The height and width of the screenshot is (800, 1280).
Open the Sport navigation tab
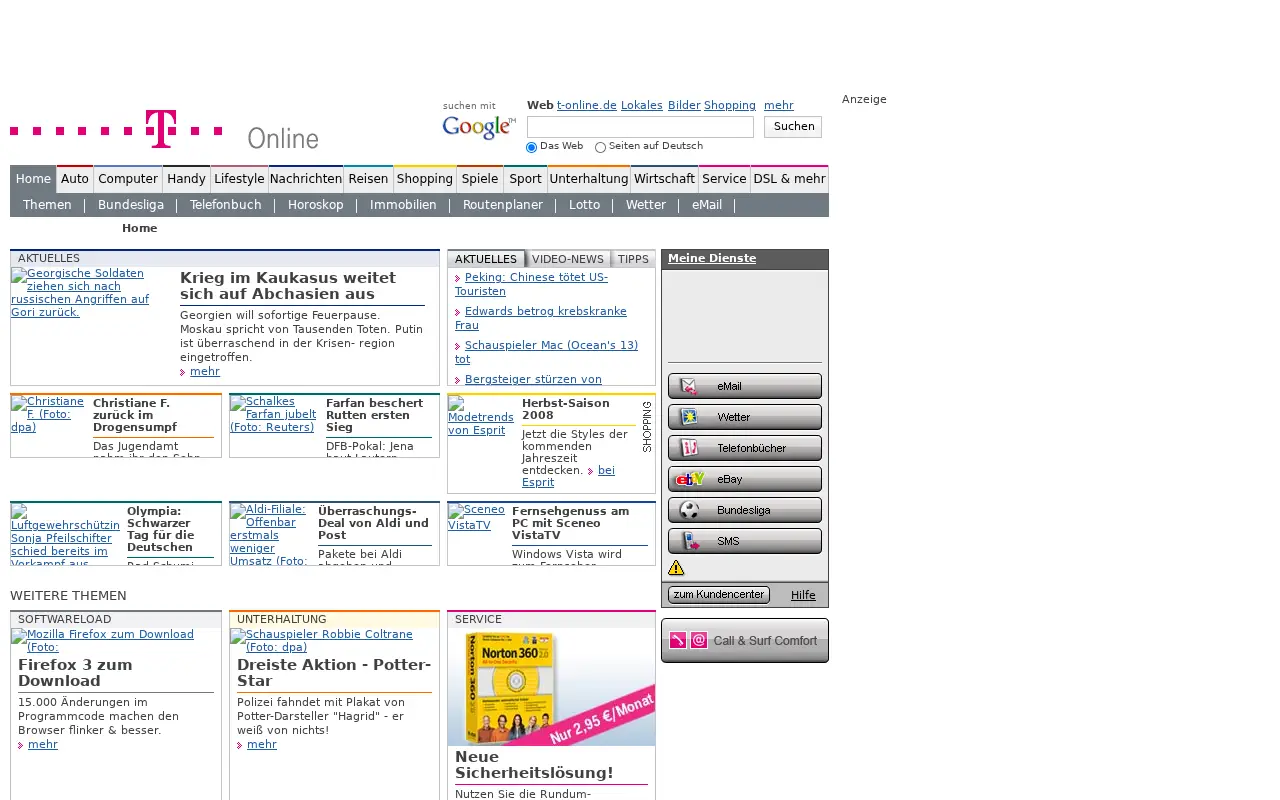point(525,179)
